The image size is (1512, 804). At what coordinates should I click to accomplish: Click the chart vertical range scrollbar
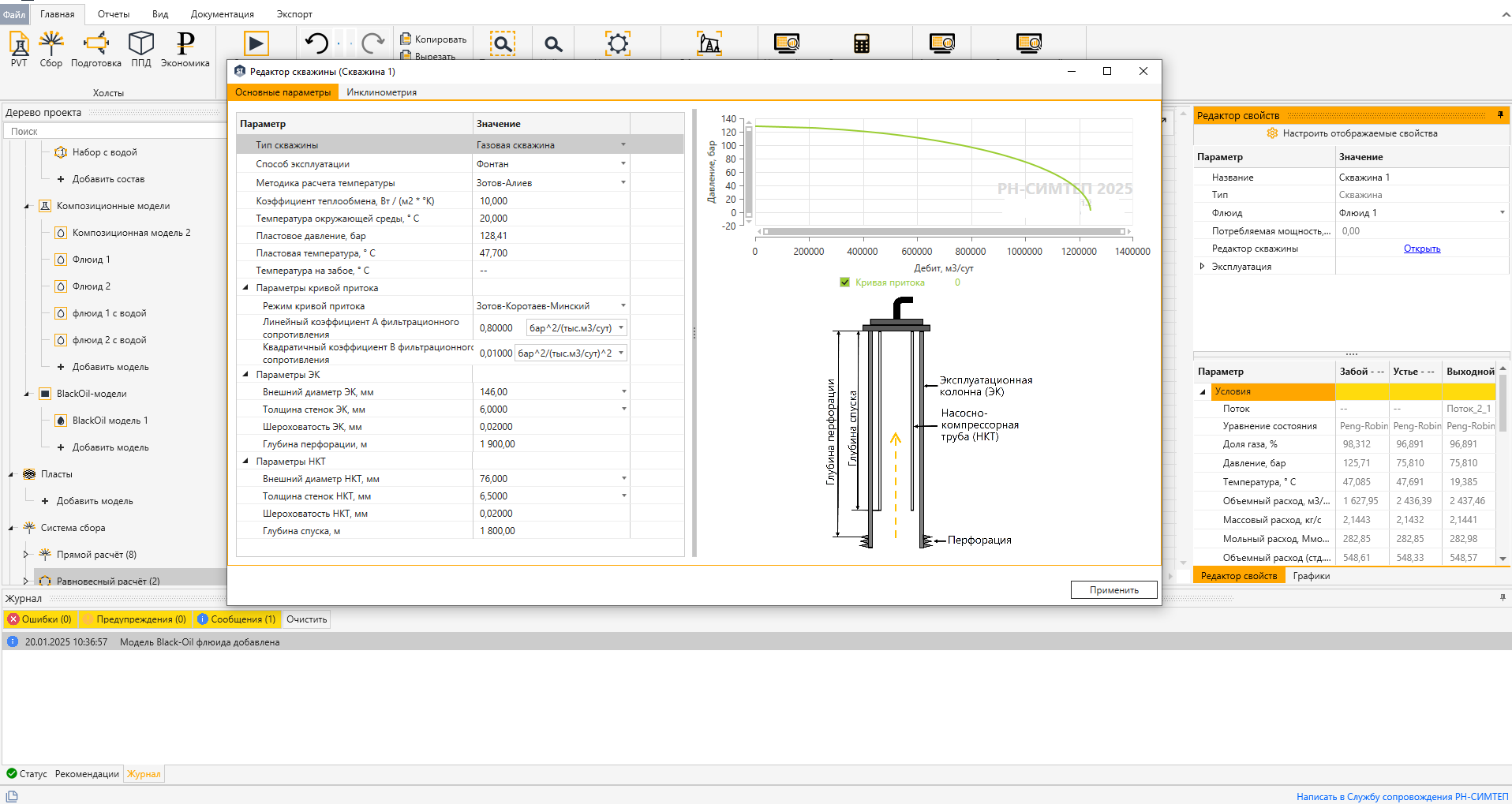749,170
